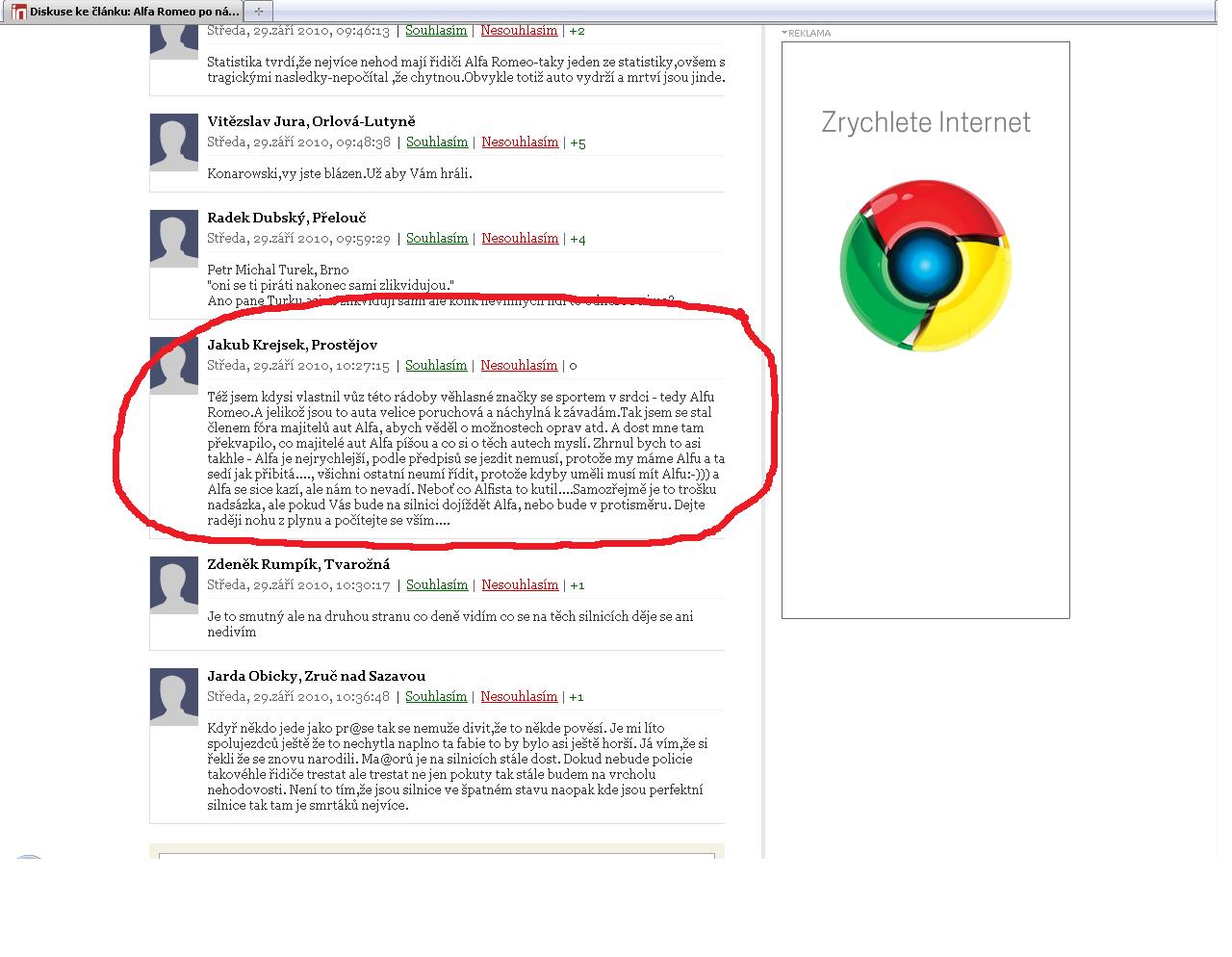Click Nesouhlasím on Vitězslav Jura's comment

tap(520, 142)
